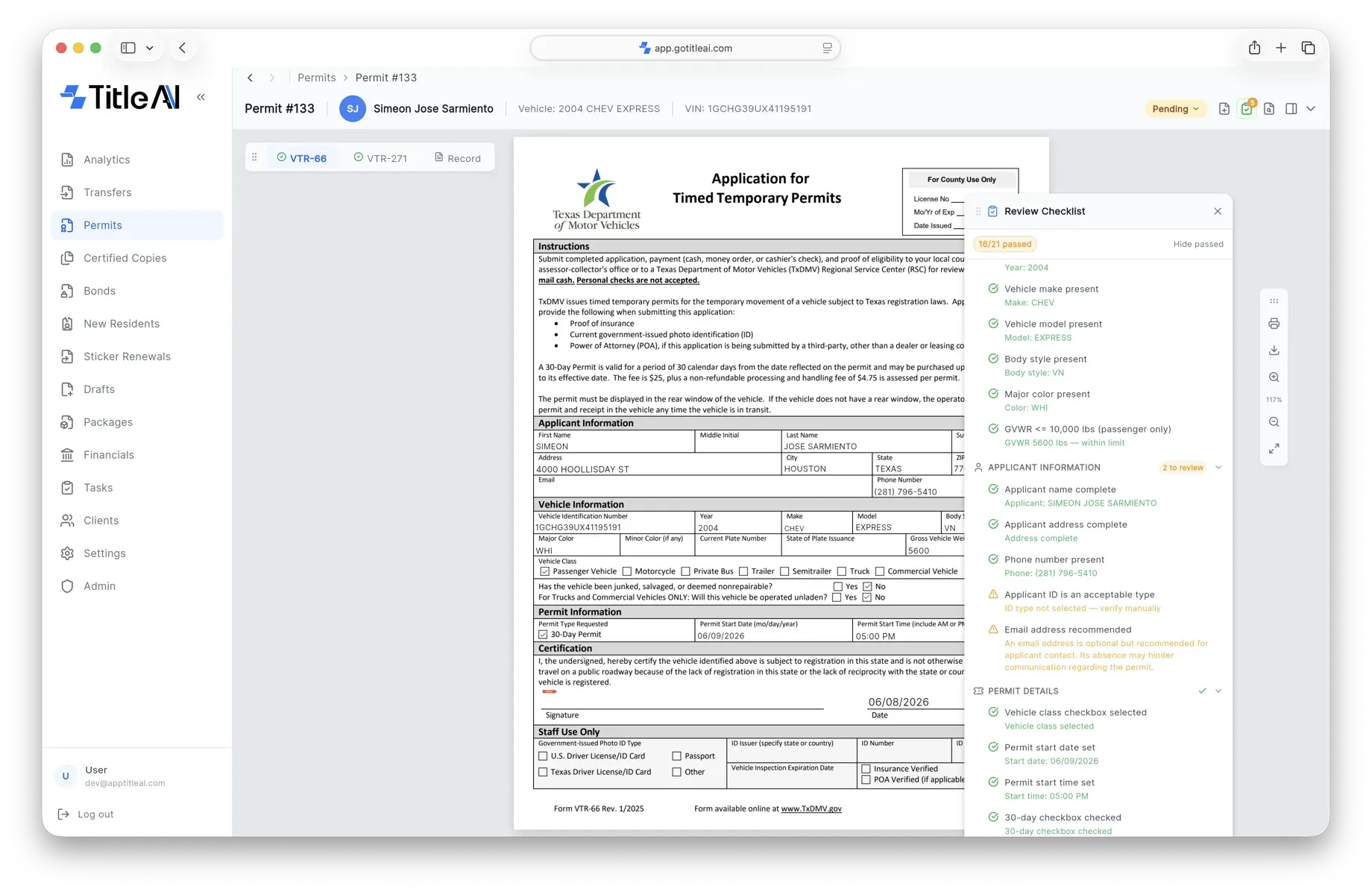Show the browser tab overview
1372x892 pixels.
pyautogui.click(x=1308, y=48)
